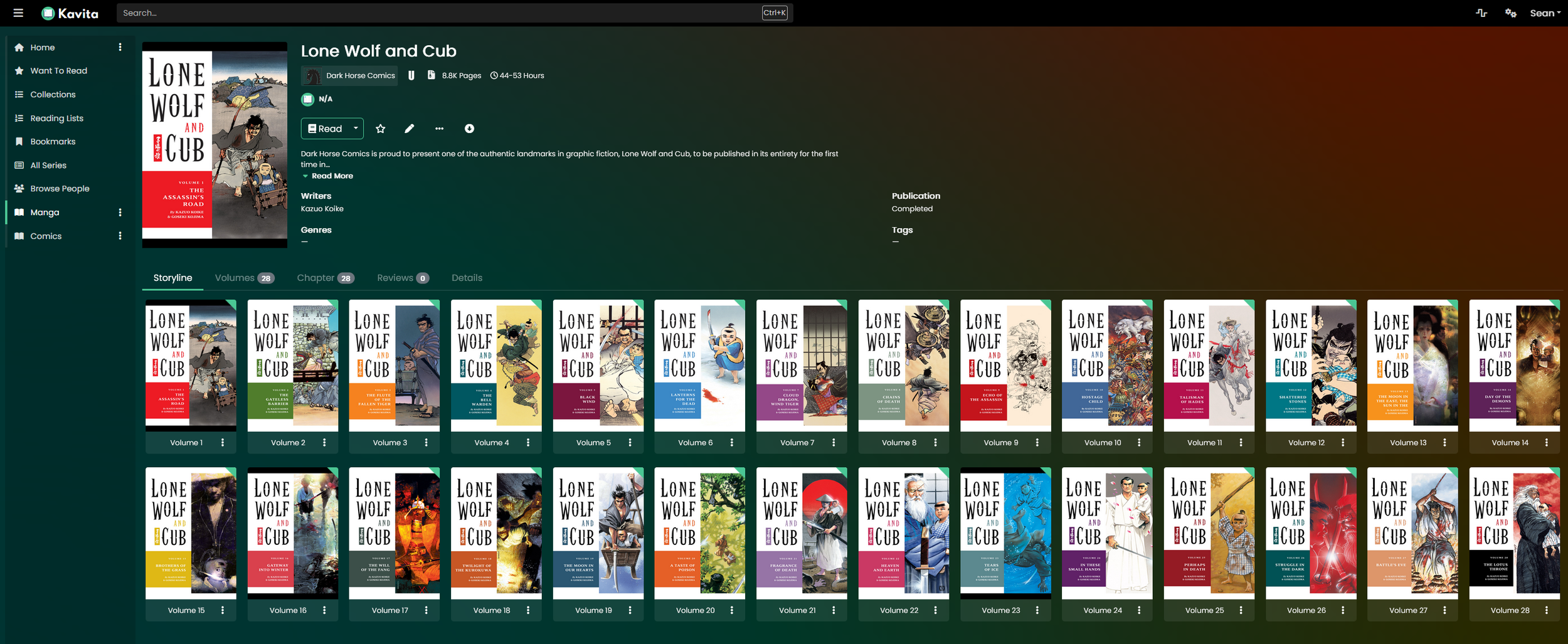The height and width of the screenshot is (644, 1568).
Task: Open Volume 1 cover thumbnail
Action: pyautogui.click(x=191, y=366)
